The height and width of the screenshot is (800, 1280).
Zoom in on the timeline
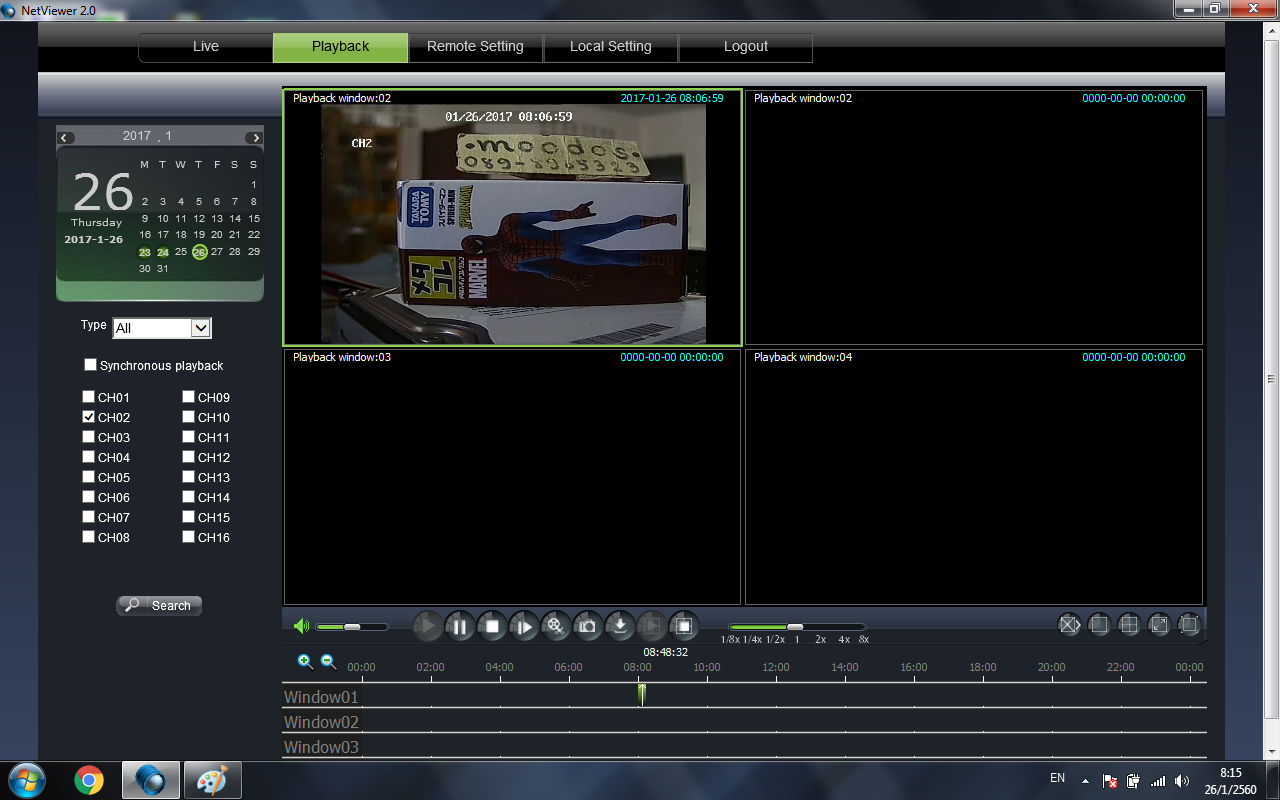305,661
